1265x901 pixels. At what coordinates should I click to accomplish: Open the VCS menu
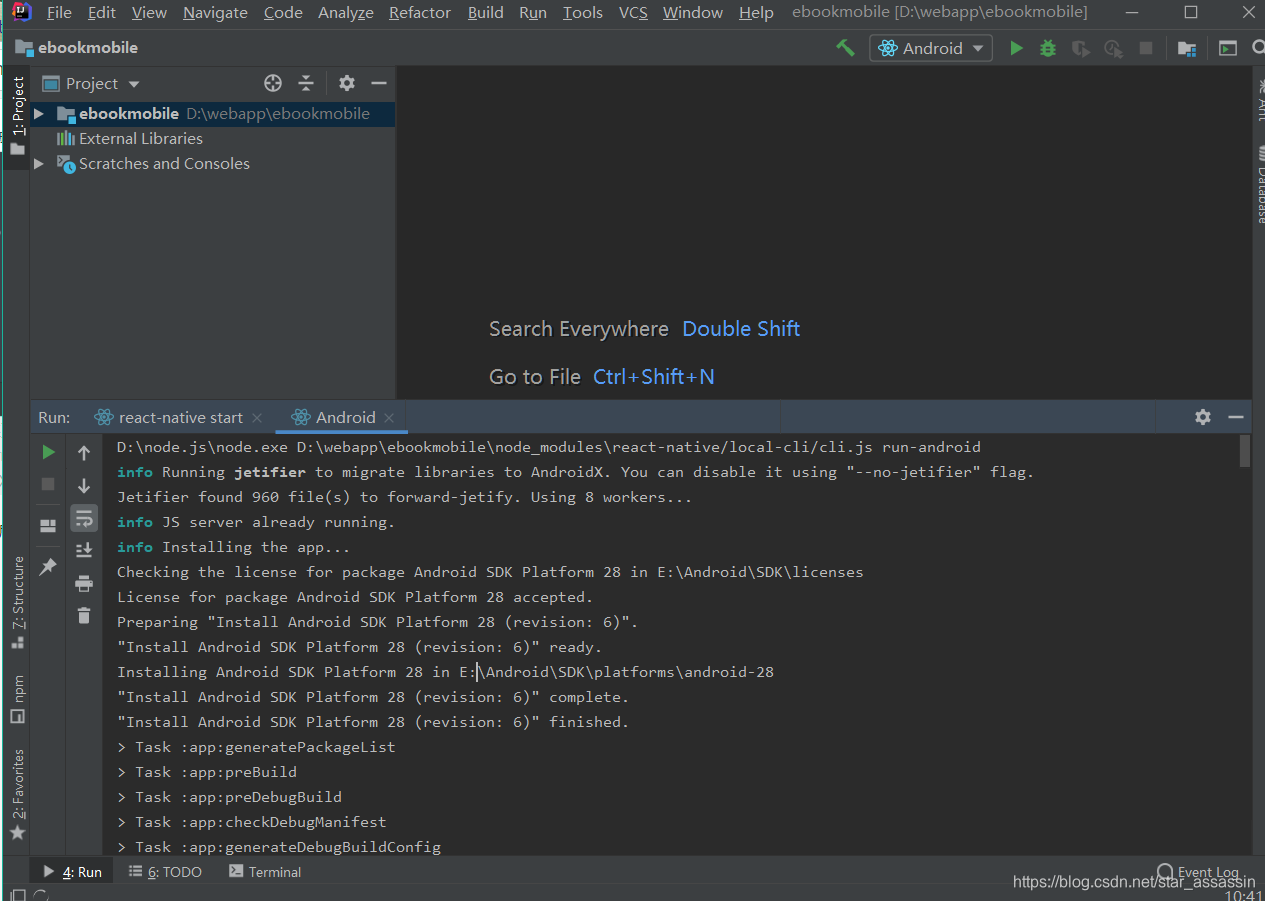pyautogui.click(x=633, y=13)
